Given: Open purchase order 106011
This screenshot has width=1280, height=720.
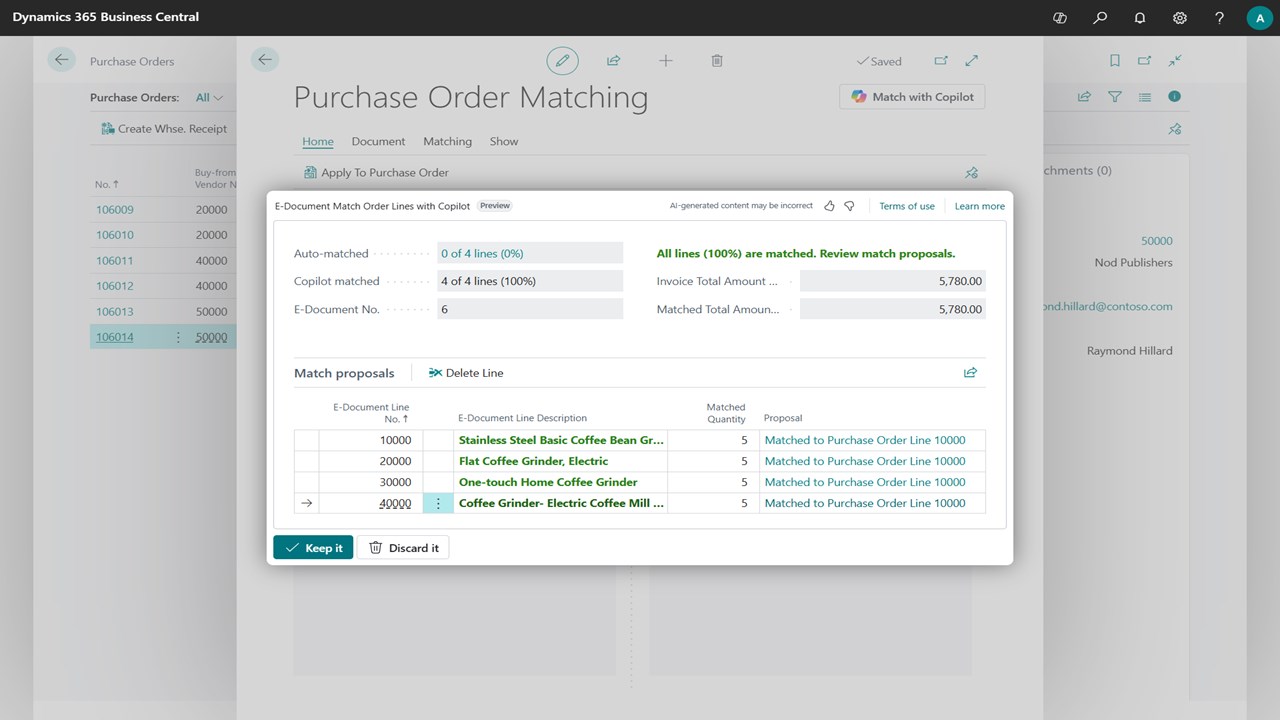Looking at the screenshot, I should [x=114, y=261].
